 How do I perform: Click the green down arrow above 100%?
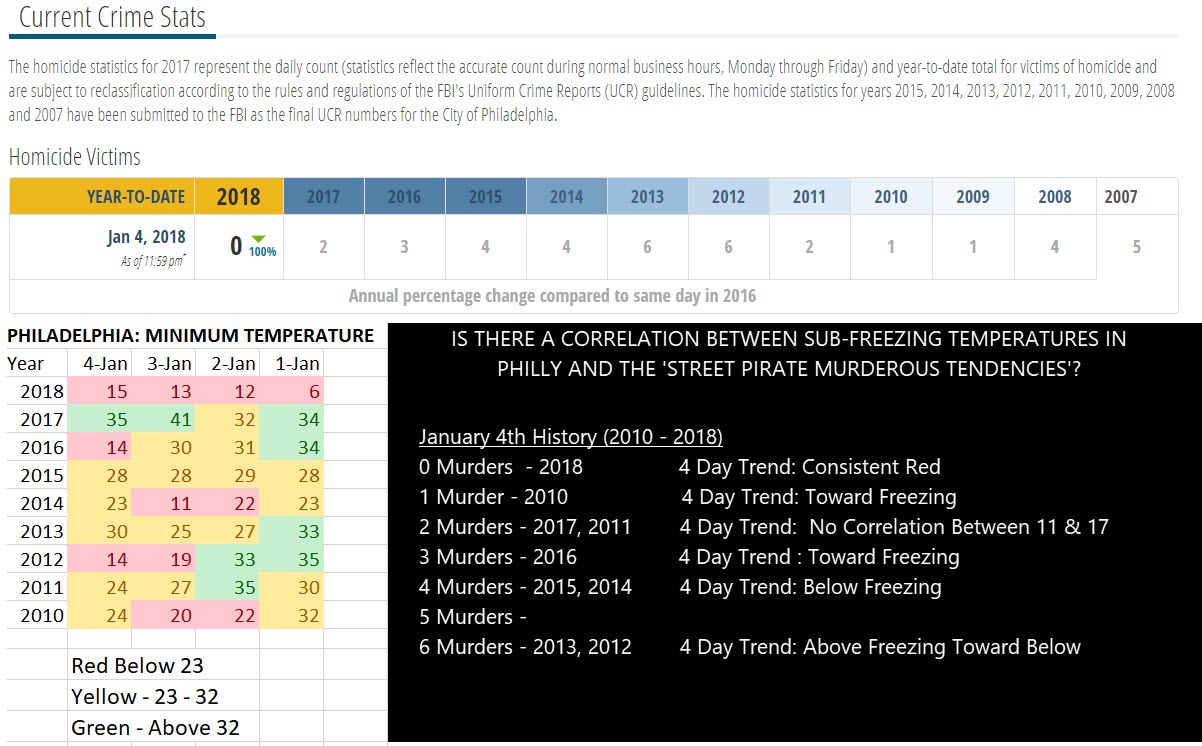[x=259, y=238]
